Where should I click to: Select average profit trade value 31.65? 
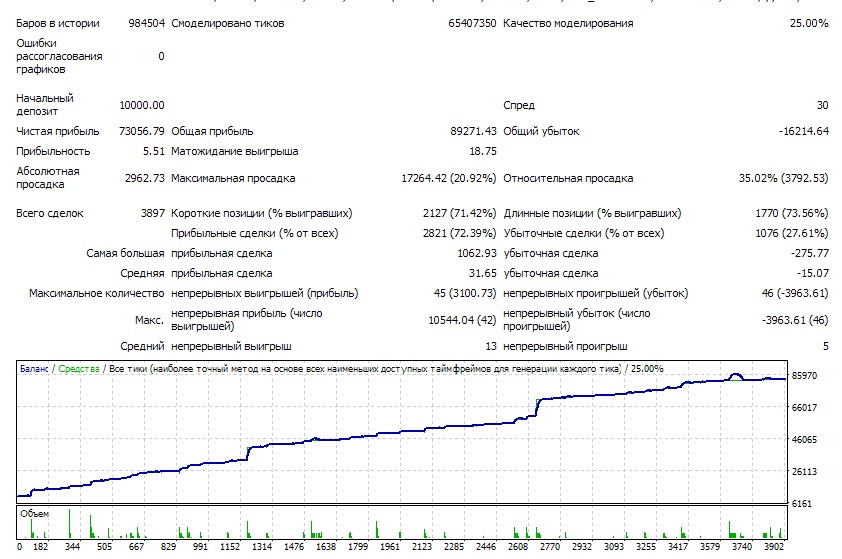(x=482, y=273)
